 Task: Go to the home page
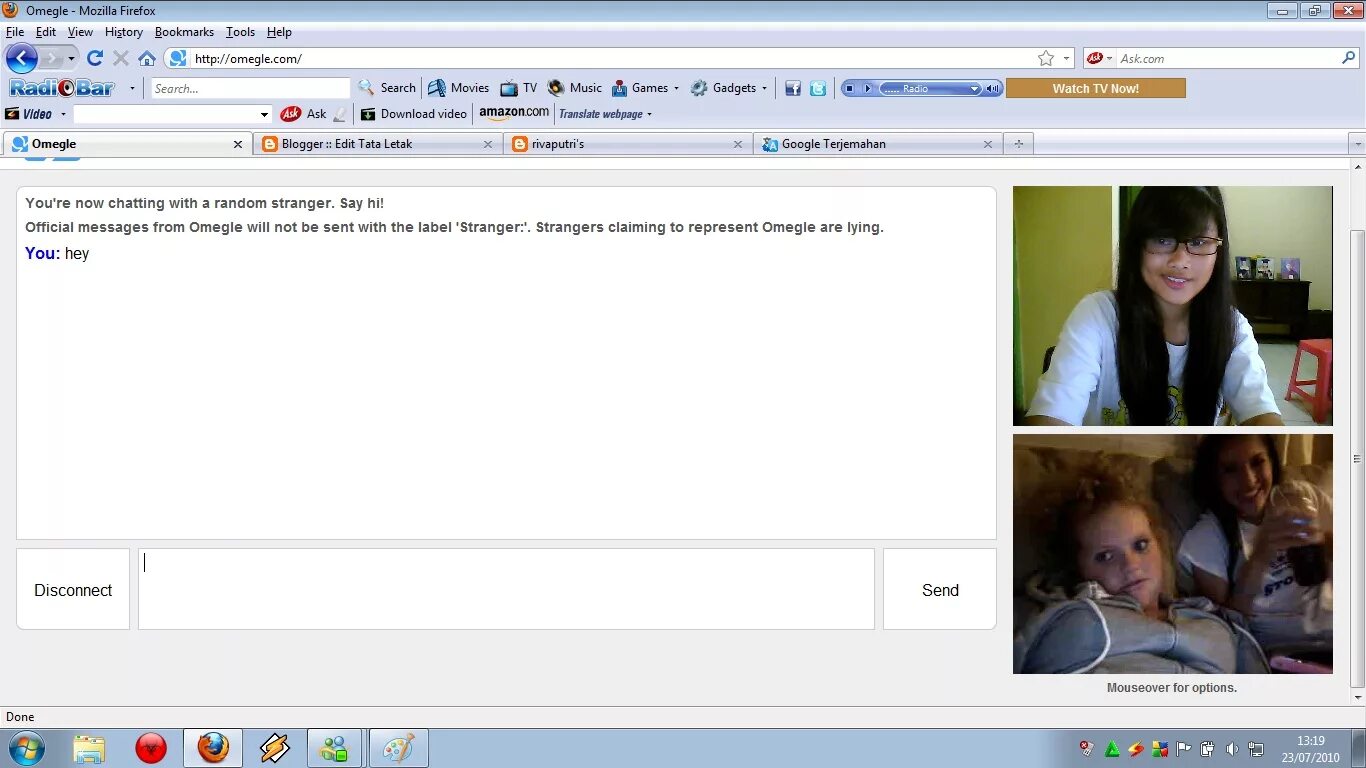tap(147, 58)
